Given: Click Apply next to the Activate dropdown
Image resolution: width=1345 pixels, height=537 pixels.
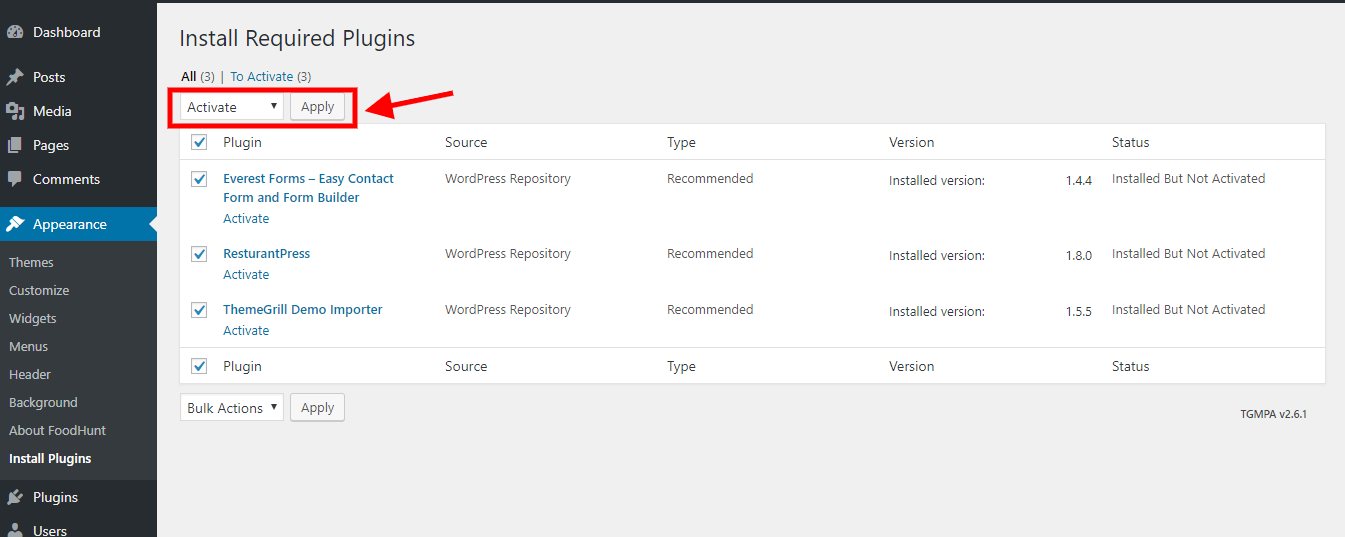Looking at the screenshot, I should click(x=318, y=107).
